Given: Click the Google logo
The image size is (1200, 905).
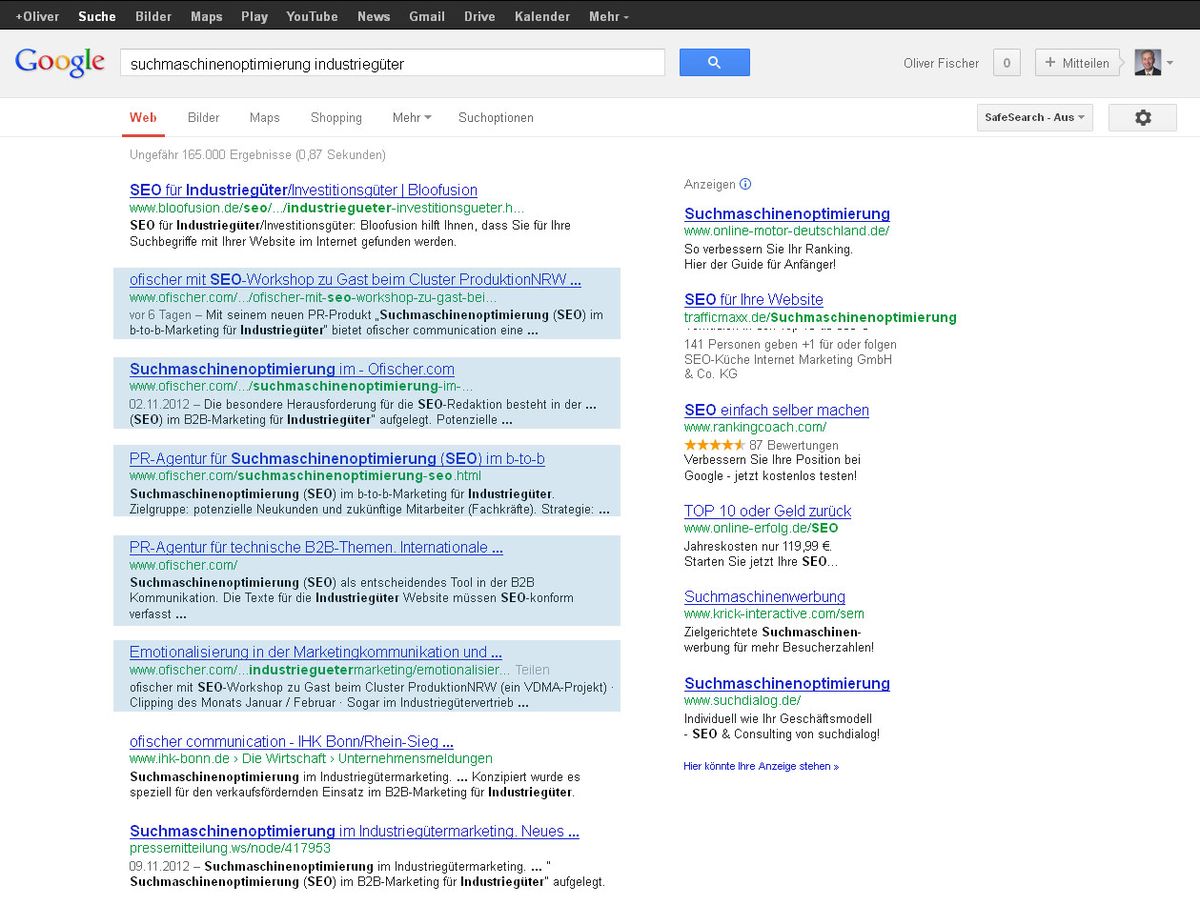Looking at the screenshot, I should point(60,62).
